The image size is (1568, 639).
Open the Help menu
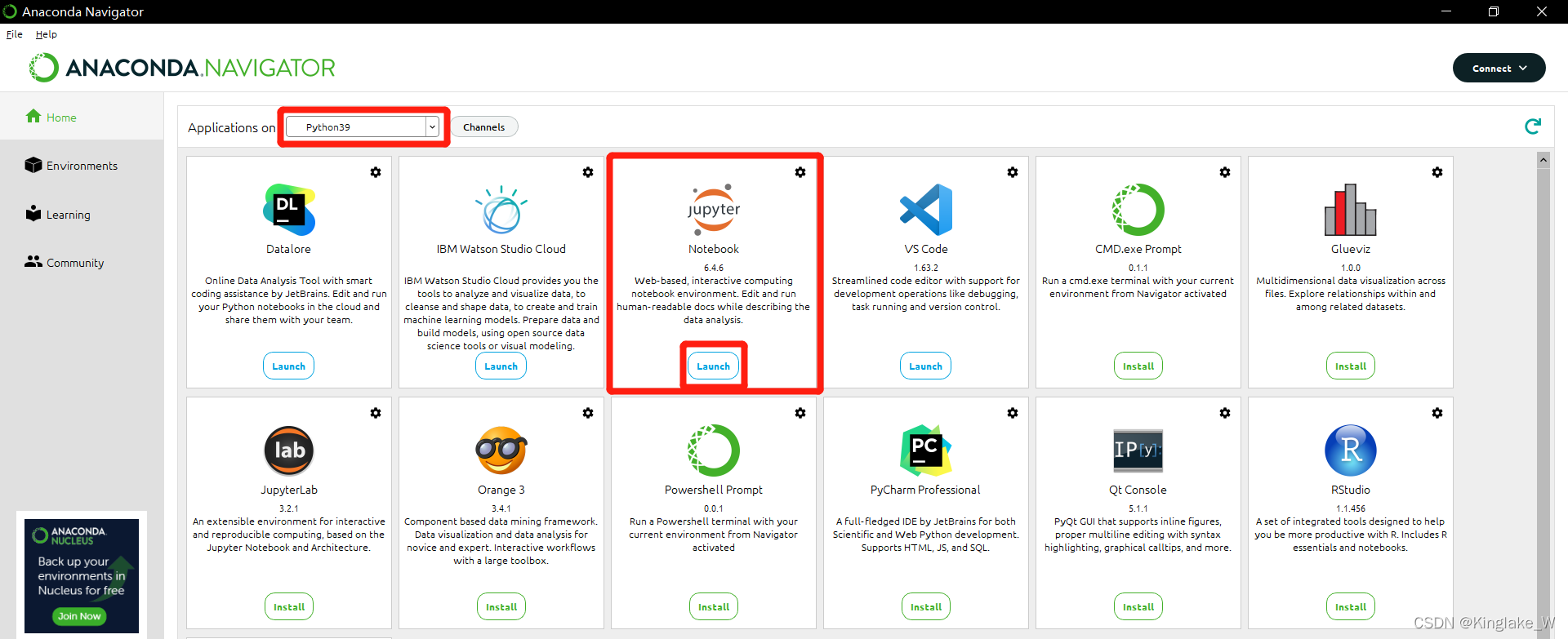[x=47, y=34]
